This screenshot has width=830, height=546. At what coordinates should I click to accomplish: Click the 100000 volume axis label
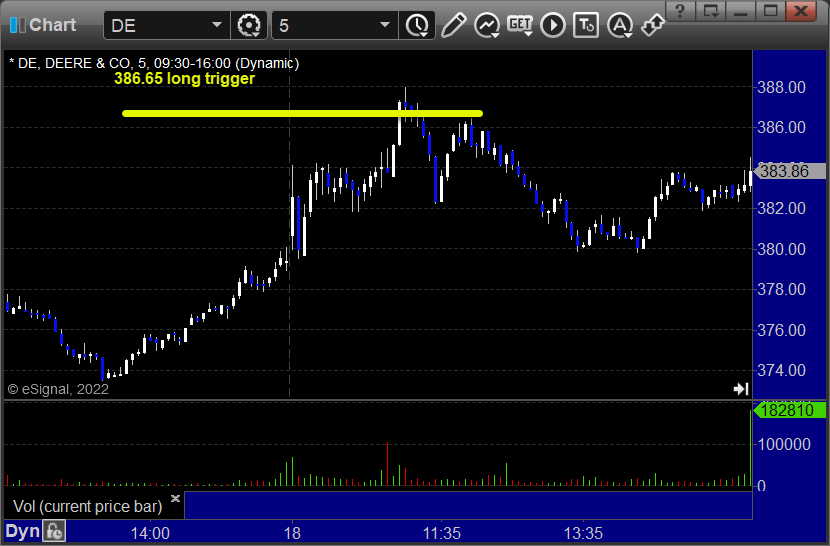click(784, 444)
